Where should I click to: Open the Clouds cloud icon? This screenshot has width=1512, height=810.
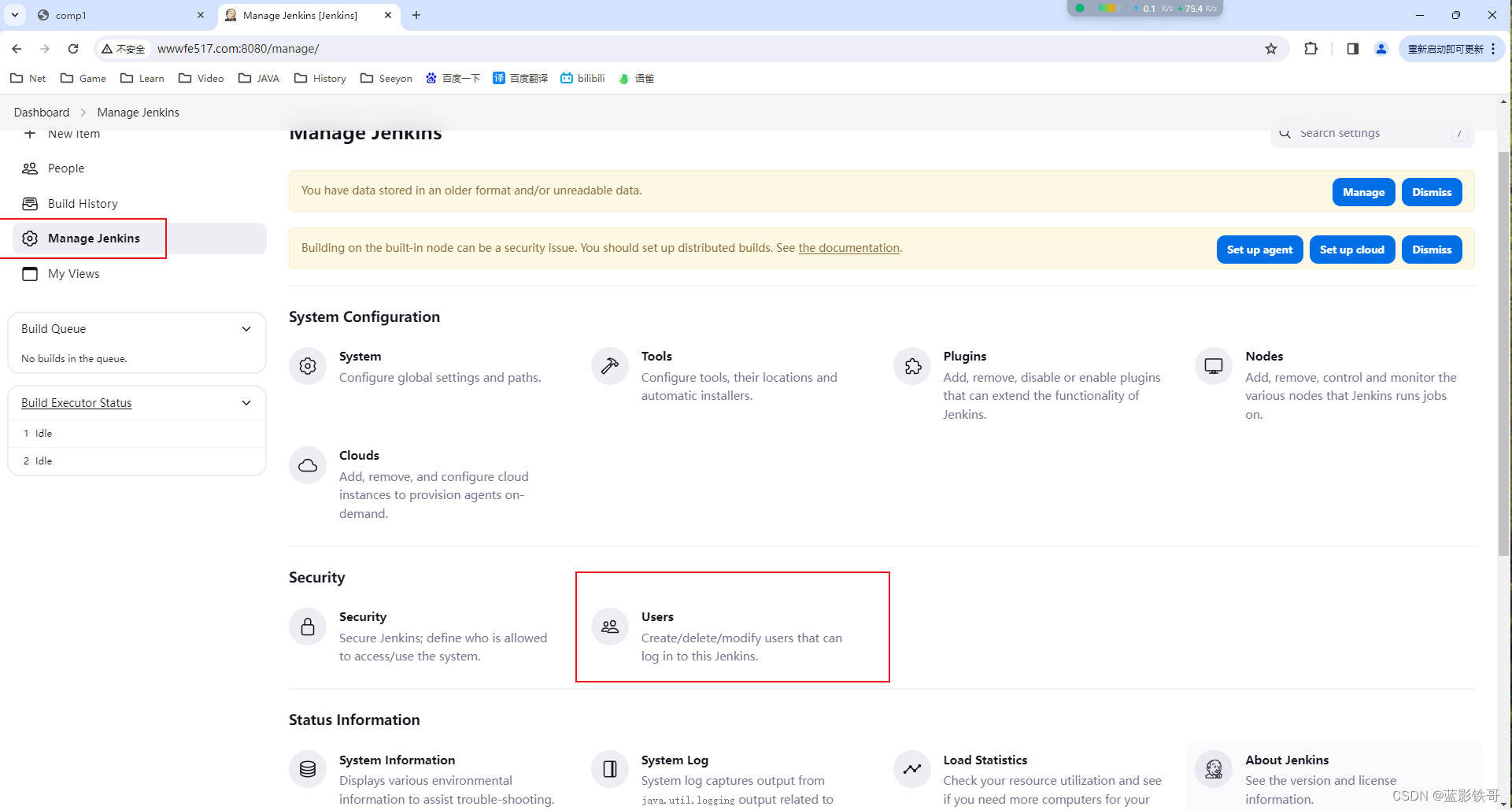[x=308, y=465]
